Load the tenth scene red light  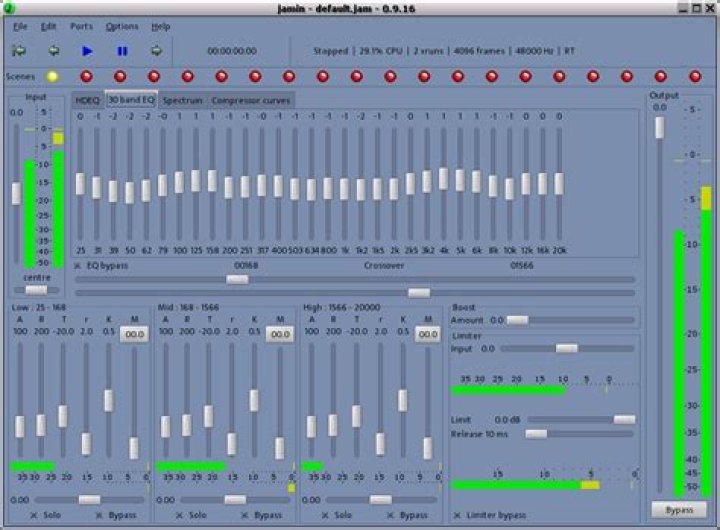point(356,77)
